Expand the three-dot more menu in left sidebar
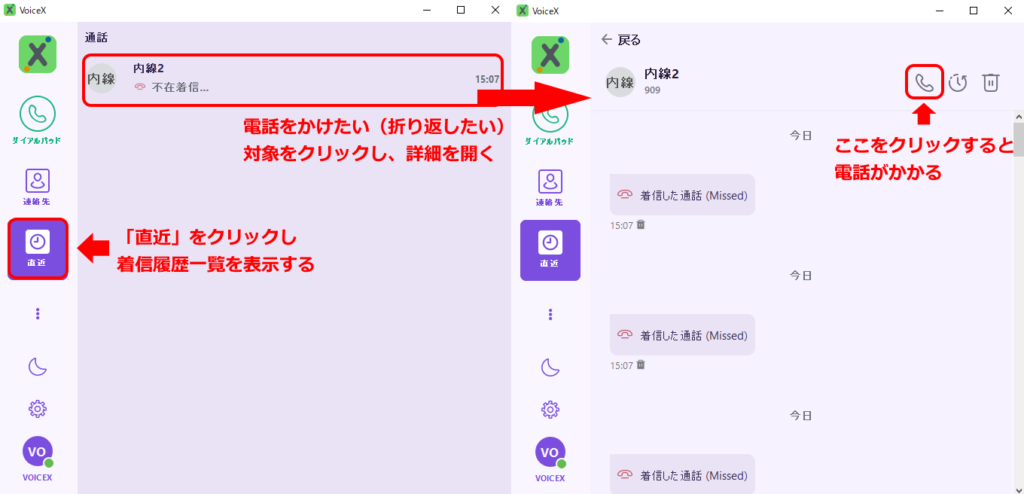 [37, 313]
